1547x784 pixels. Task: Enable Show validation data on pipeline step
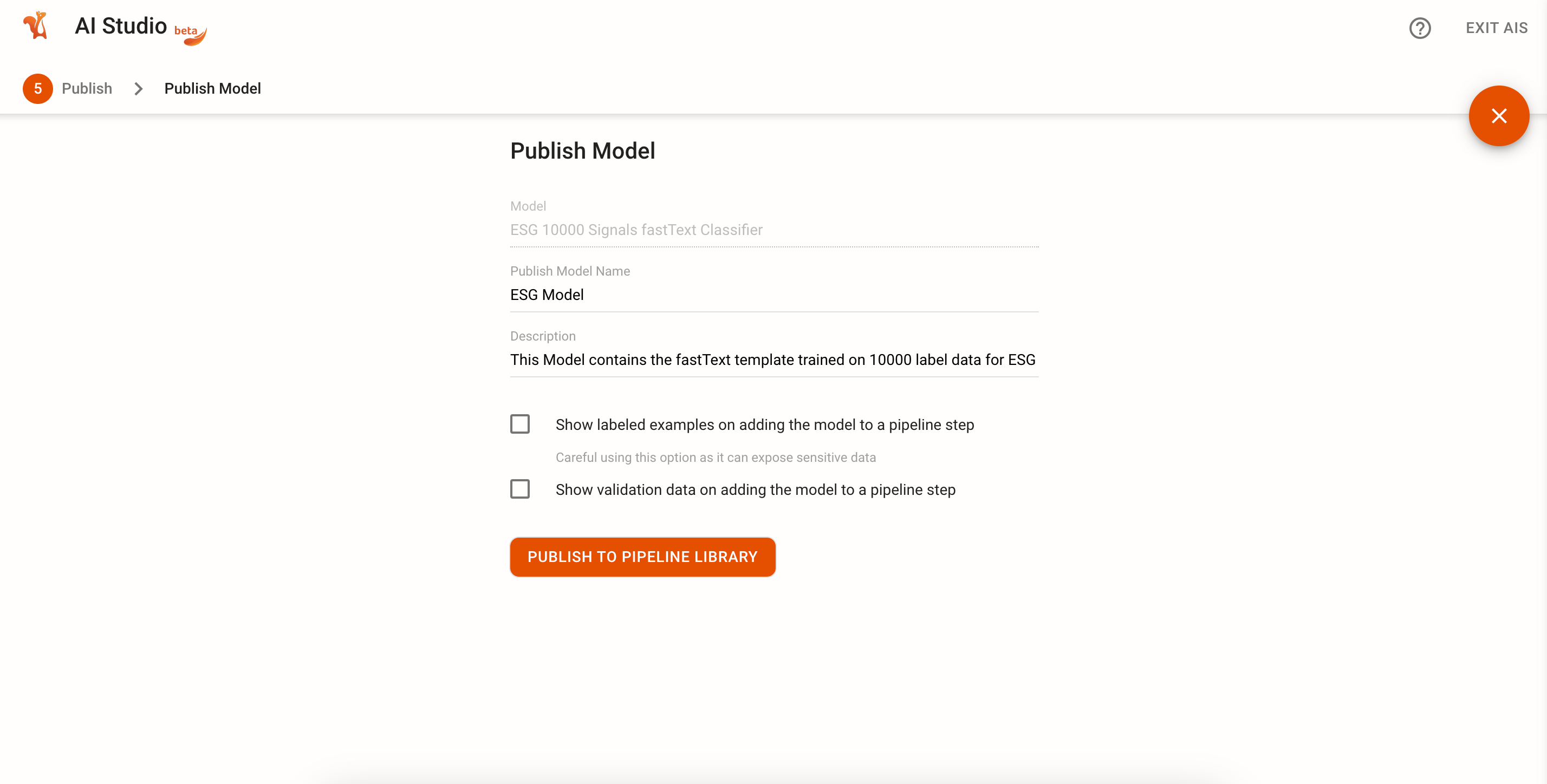(x=520, y=489)
